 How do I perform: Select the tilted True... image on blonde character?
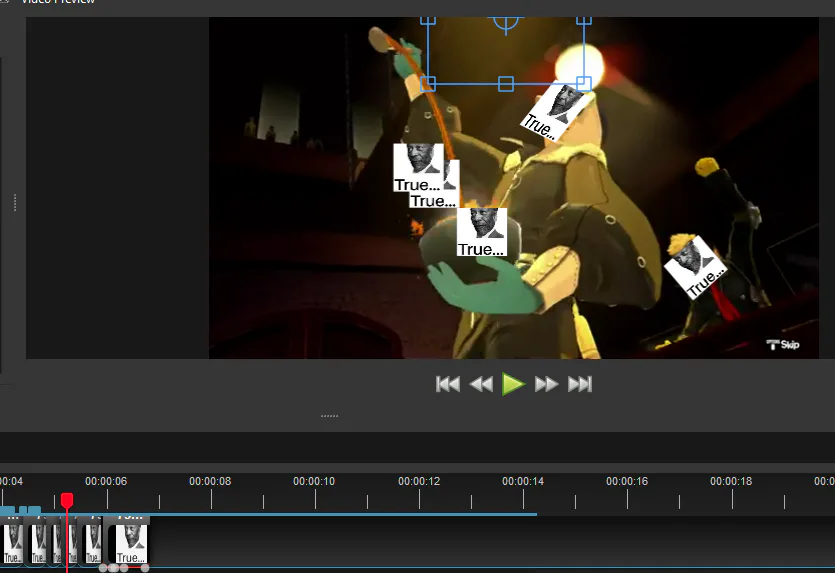pos(695,268)
